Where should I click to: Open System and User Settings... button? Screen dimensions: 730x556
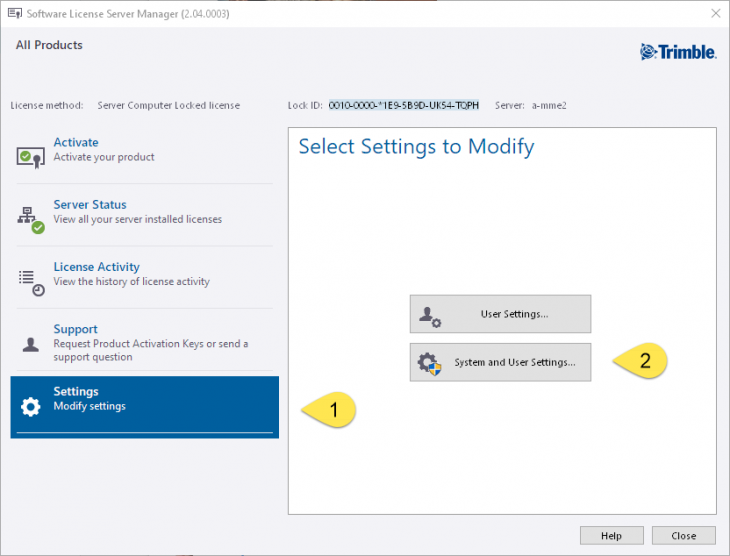(x=500, y=362)
